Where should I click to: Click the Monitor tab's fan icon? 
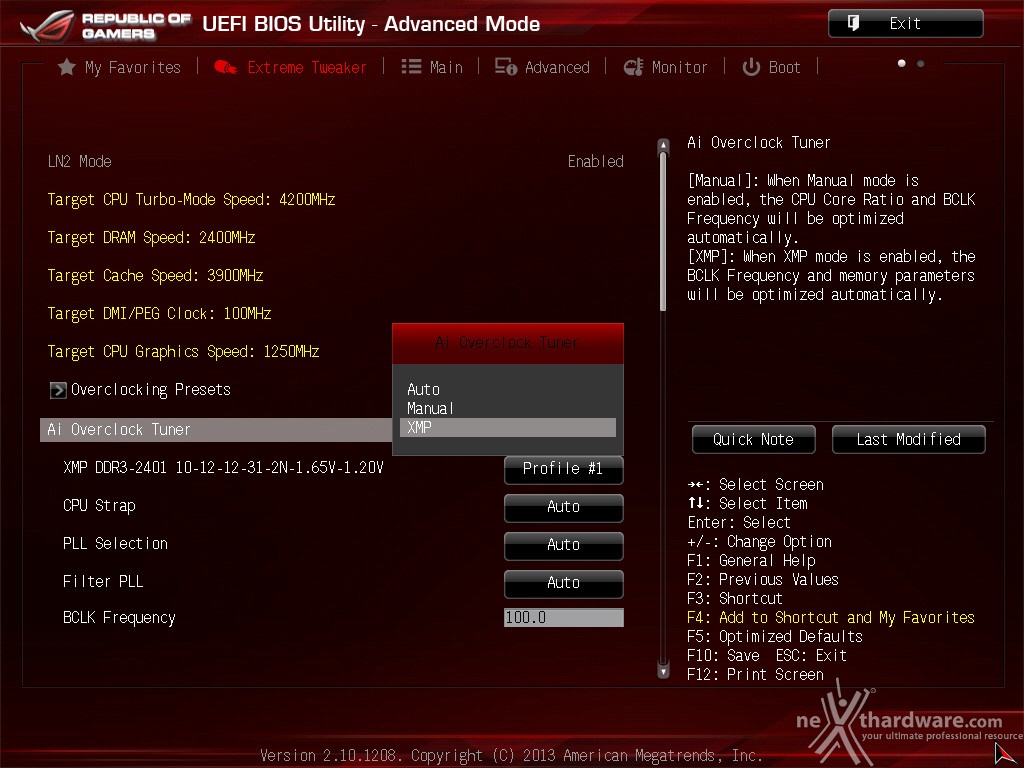tap(633, 67)
